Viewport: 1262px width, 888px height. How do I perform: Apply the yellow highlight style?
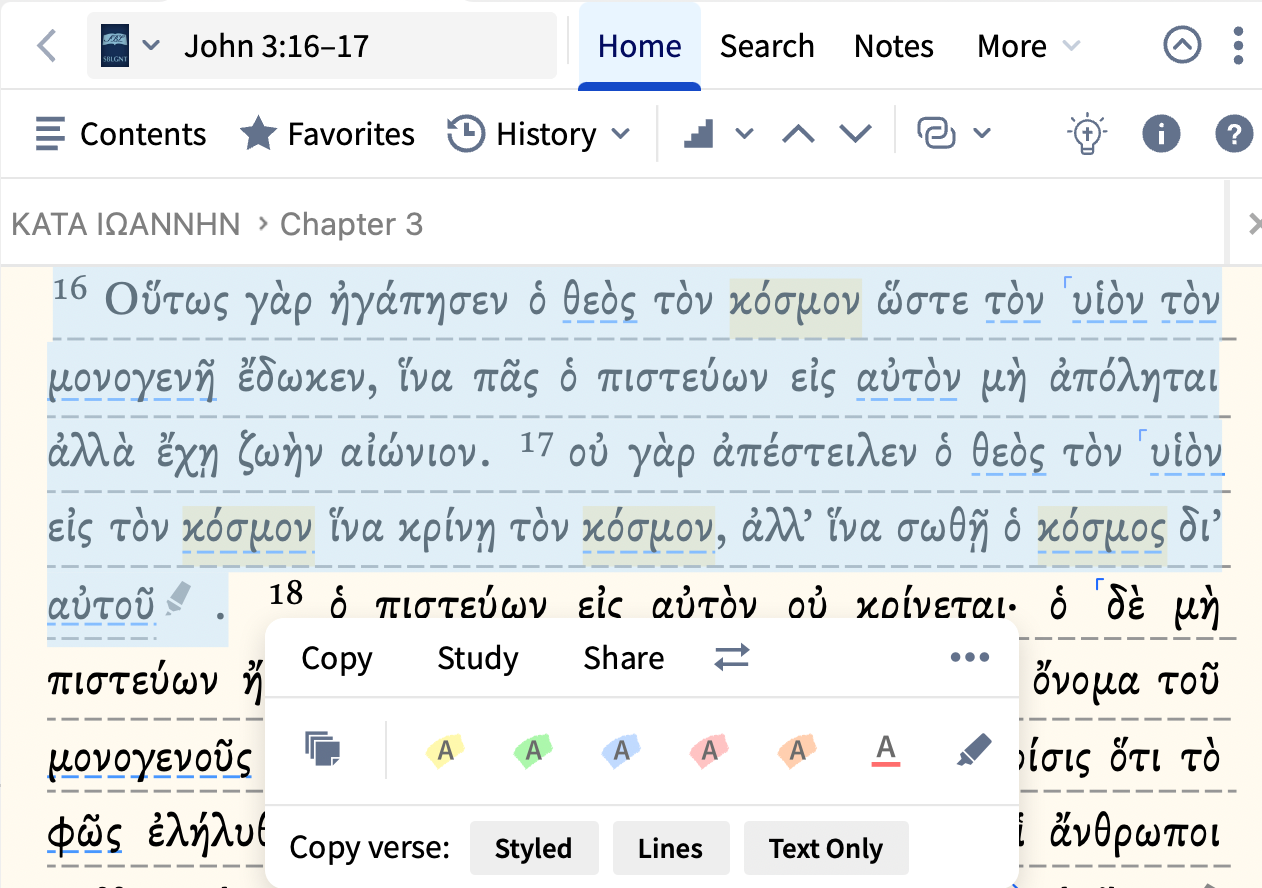pos(445,750)
